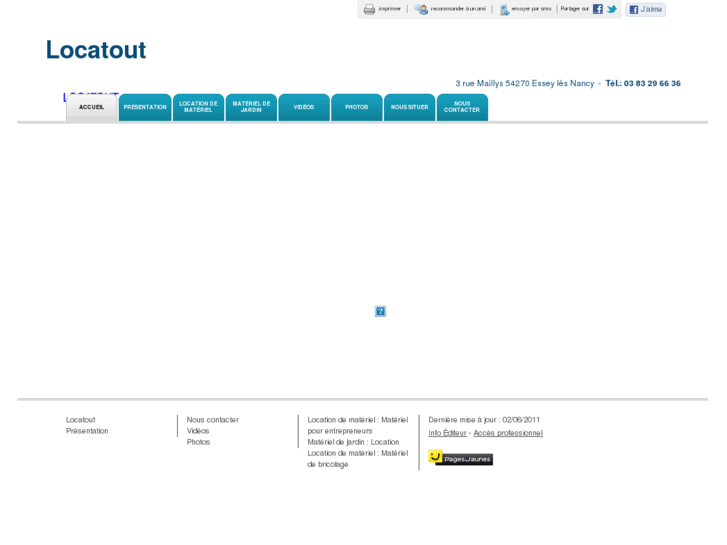Viewport: 727px width, 545px height.
Task: Open 'Matériel de jardin : Location' link
Action: [353, 442]
